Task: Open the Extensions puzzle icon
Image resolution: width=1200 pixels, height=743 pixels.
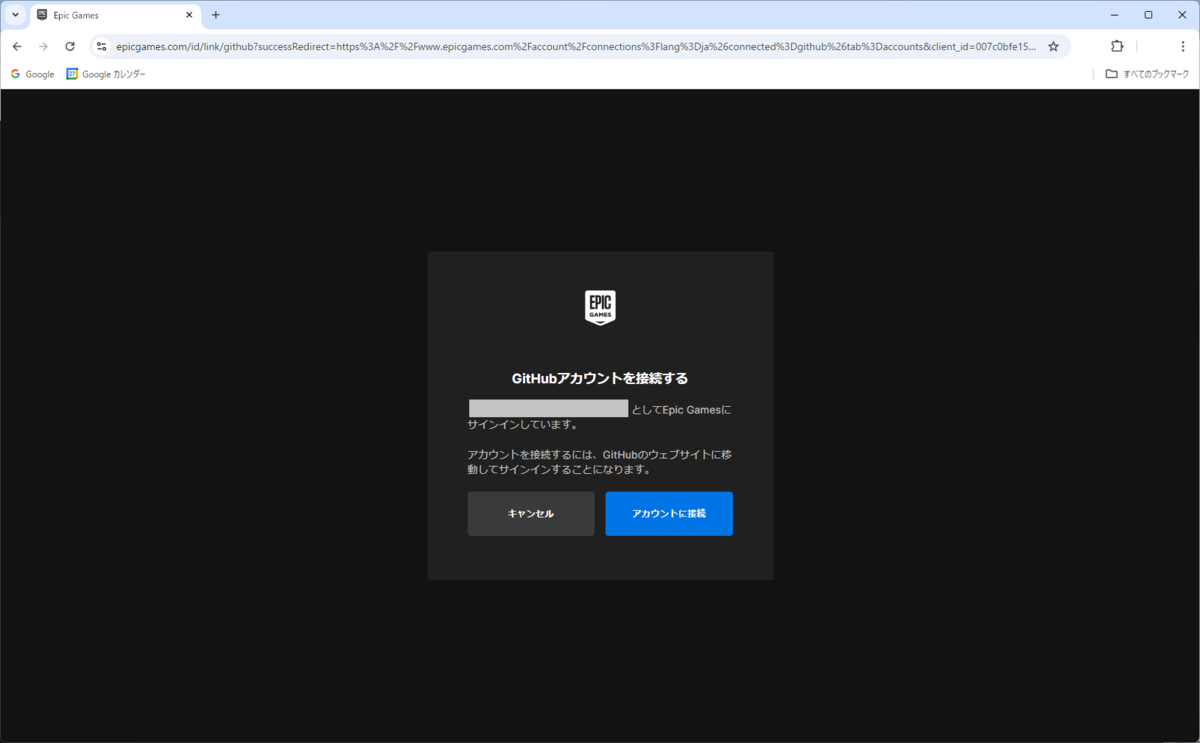Action: (1118, 46)
